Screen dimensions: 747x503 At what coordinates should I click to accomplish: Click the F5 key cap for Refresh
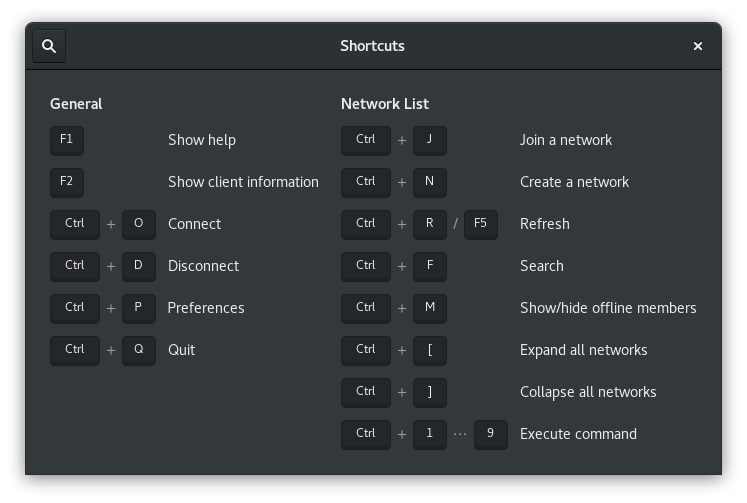pos(480,224)
